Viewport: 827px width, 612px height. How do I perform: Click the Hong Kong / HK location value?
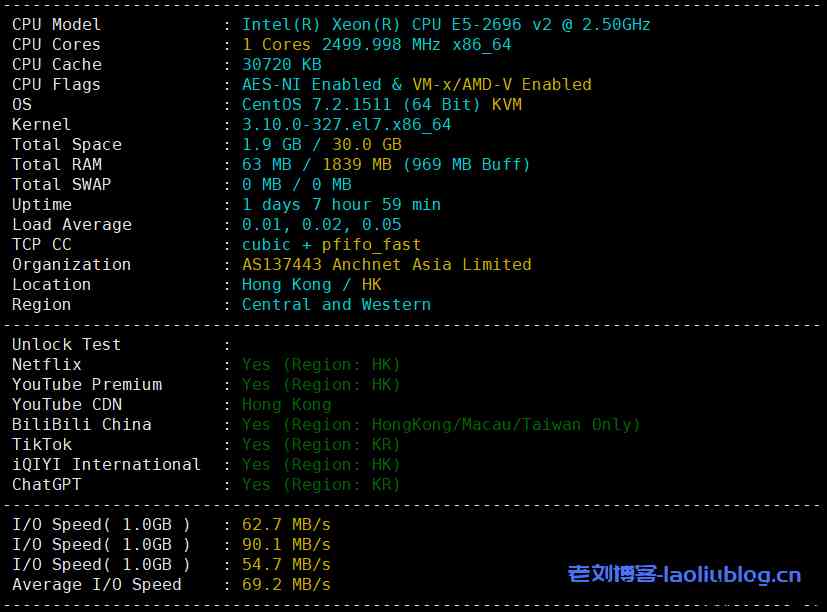point(312,285)
